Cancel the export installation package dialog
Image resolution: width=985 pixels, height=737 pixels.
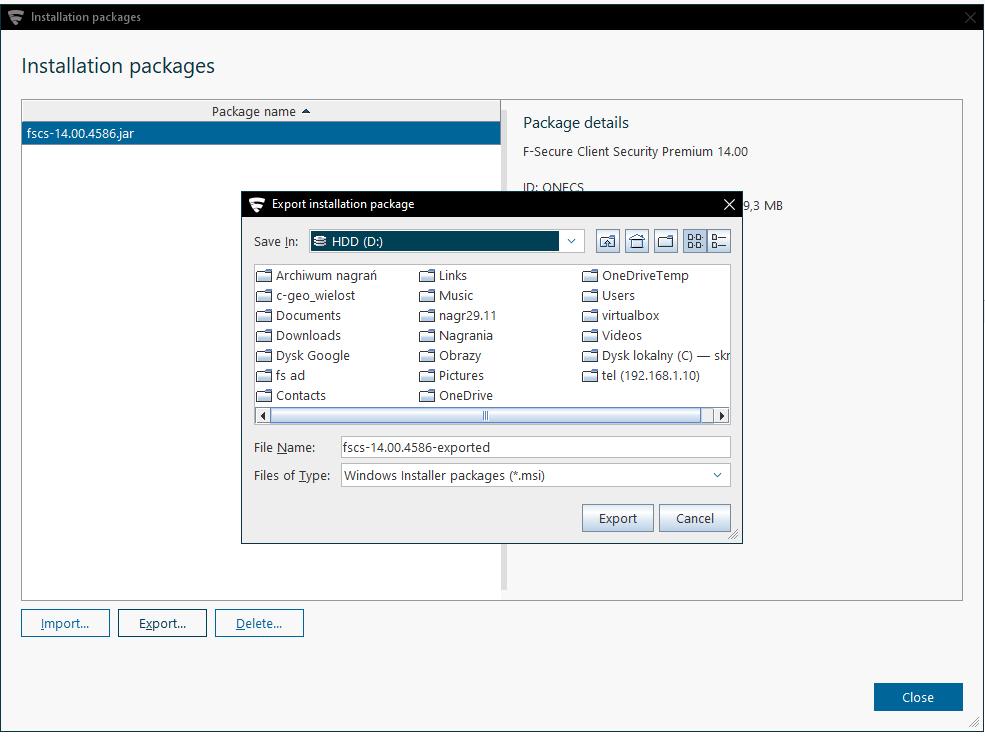tap(695, 518)
